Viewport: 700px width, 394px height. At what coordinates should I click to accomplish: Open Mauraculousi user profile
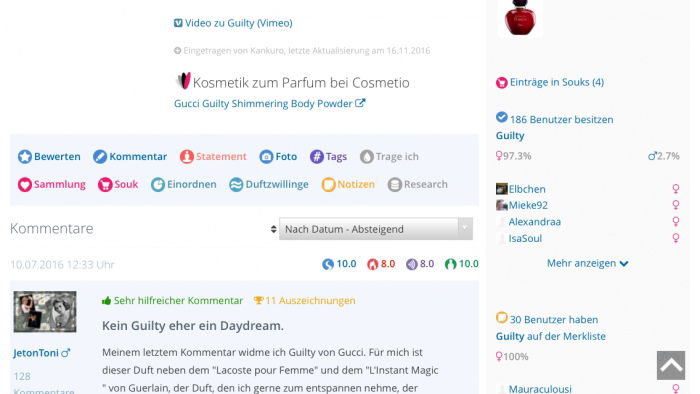[540, 389]
